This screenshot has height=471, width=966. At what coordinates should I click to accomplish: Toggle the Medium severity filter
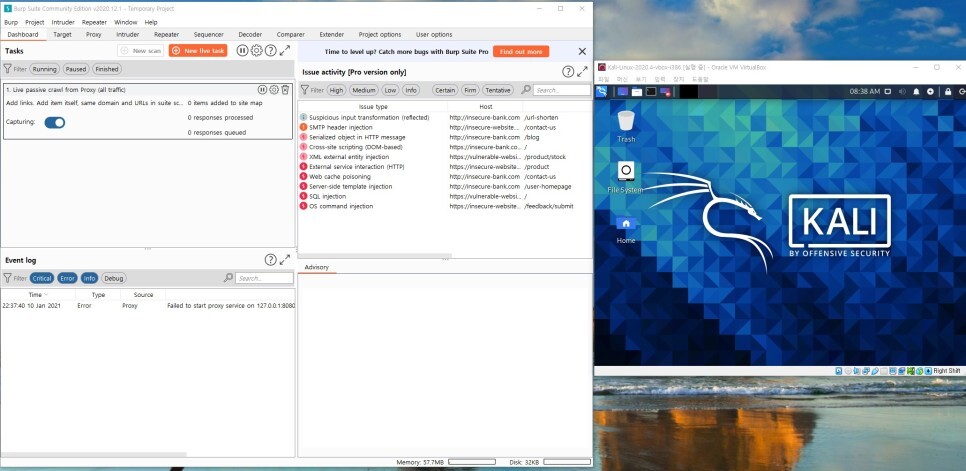[364, 90]
